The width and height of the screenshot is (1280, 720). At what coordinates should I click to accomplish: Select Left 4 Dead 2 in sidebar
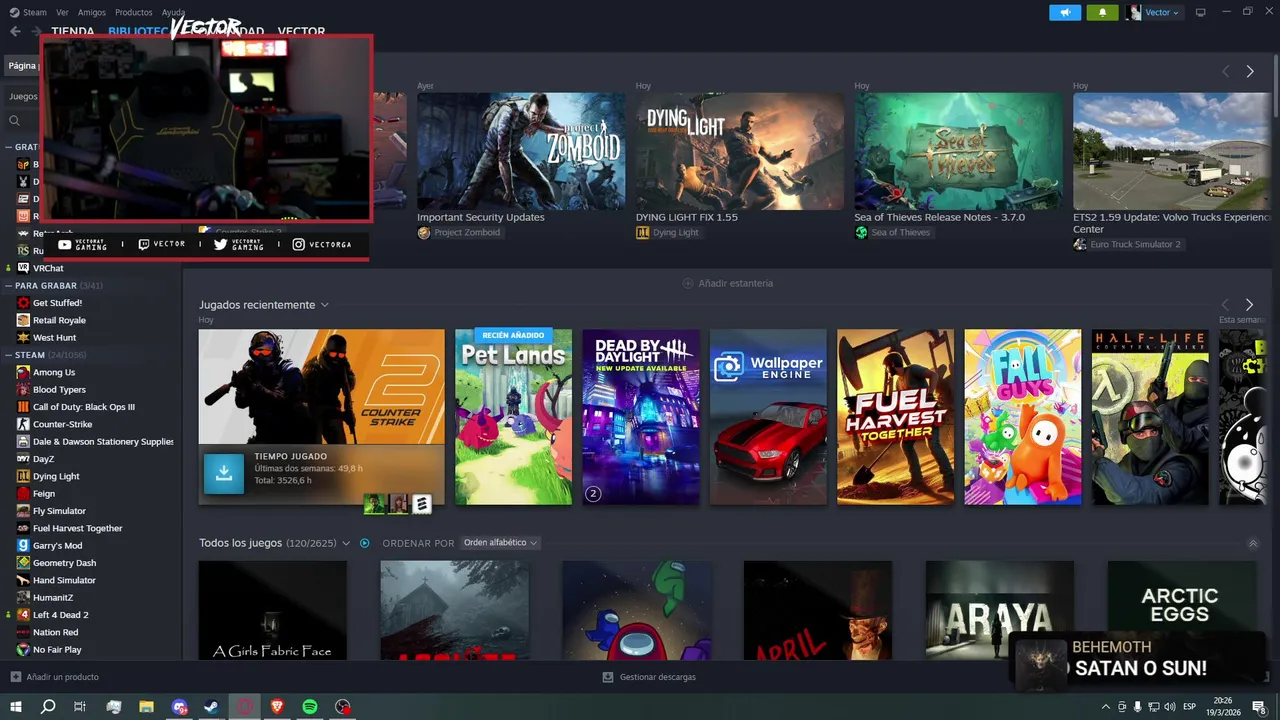(x=61, y=615)
